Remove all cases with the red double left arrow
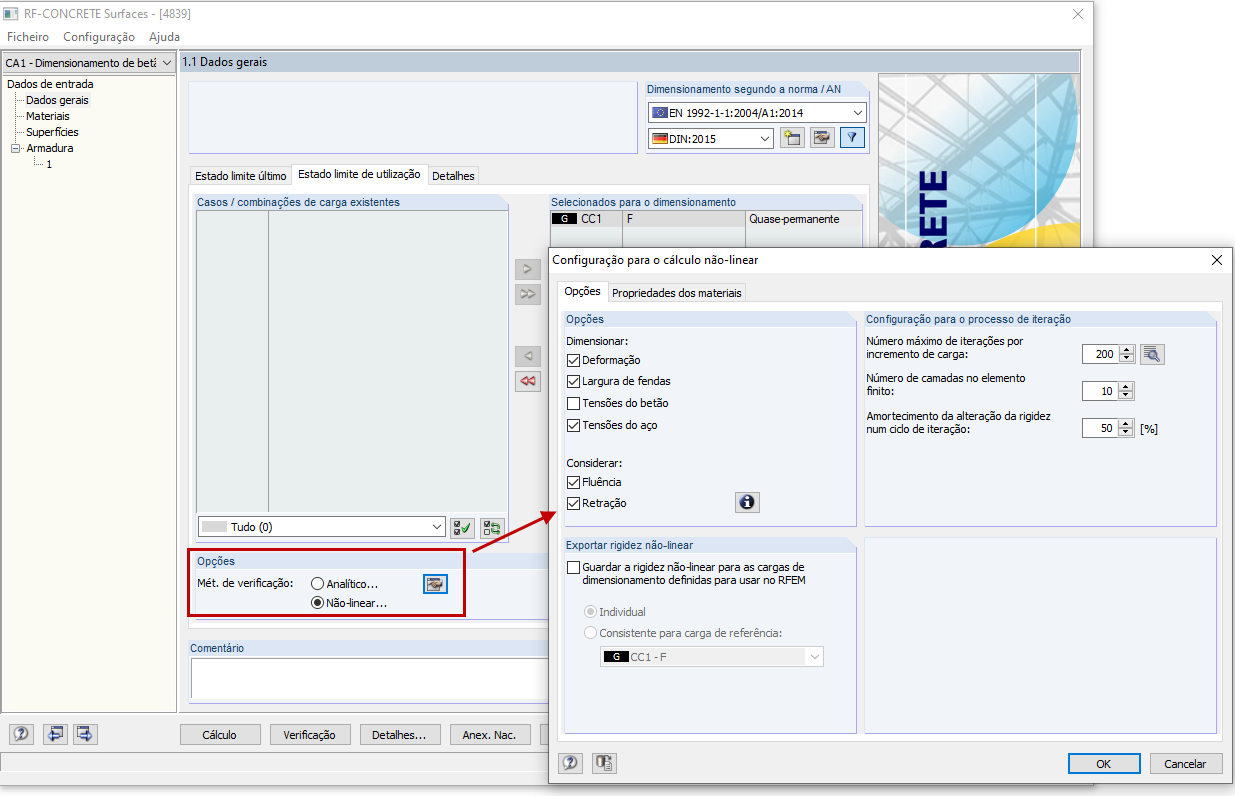The width and height of the screenshot is (1235, 796). [528, 381]
